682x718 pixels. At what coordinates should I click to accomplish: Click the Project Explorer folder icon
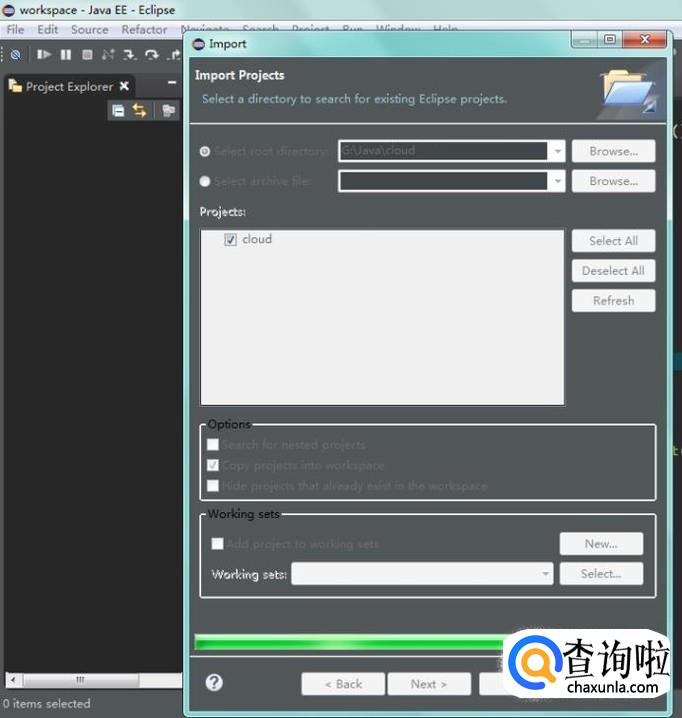point(15,86)
